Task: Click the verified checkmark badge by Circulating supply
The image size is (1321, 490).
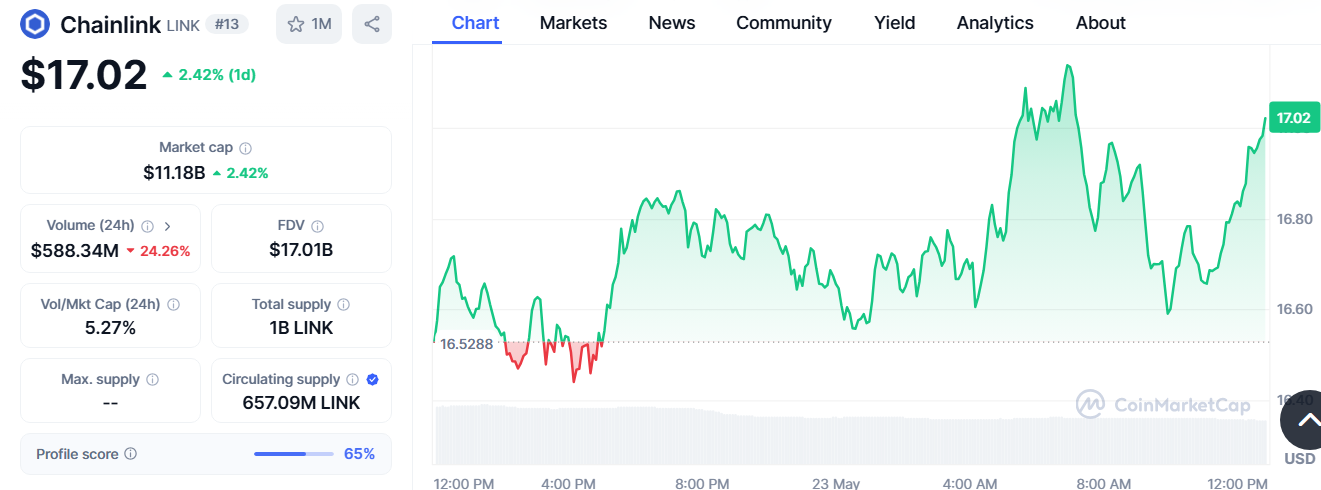Action: (x=372, y=380)
